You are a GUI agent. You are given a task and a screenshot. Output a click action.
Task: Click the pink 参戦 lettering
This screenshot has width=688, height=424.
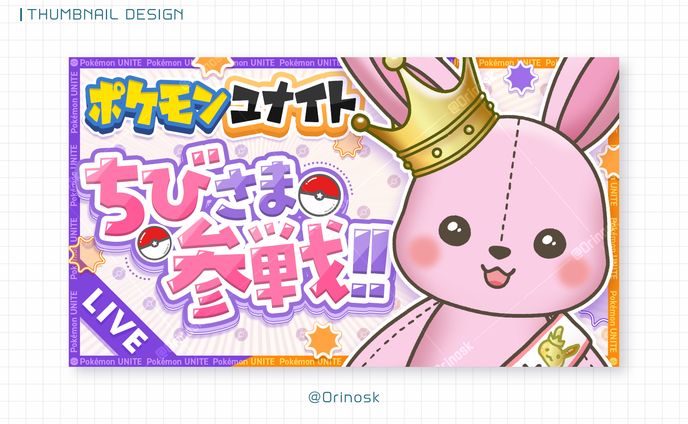(261, 269)
